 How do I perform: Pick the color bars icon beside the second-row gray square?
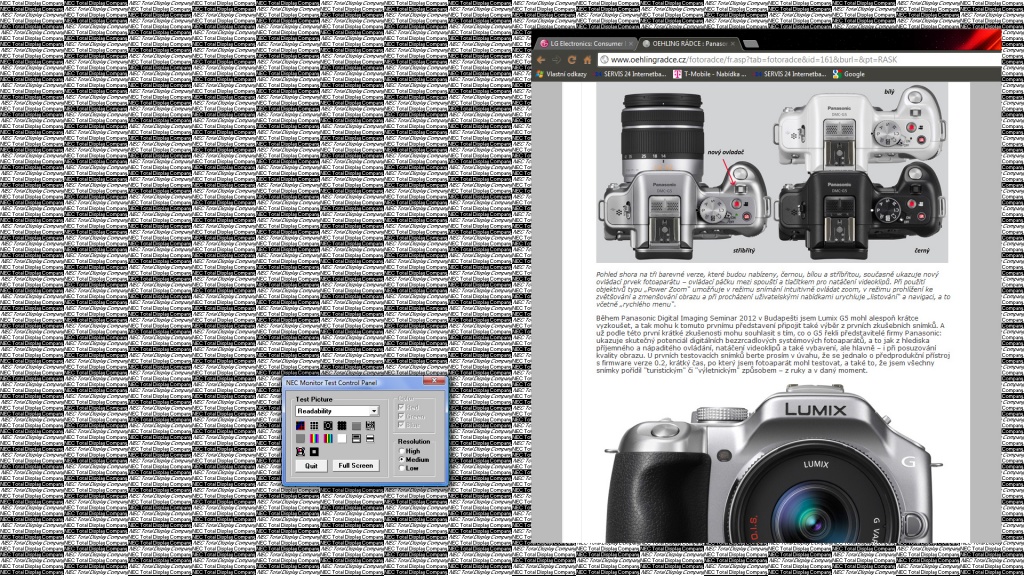click(314, 439)
